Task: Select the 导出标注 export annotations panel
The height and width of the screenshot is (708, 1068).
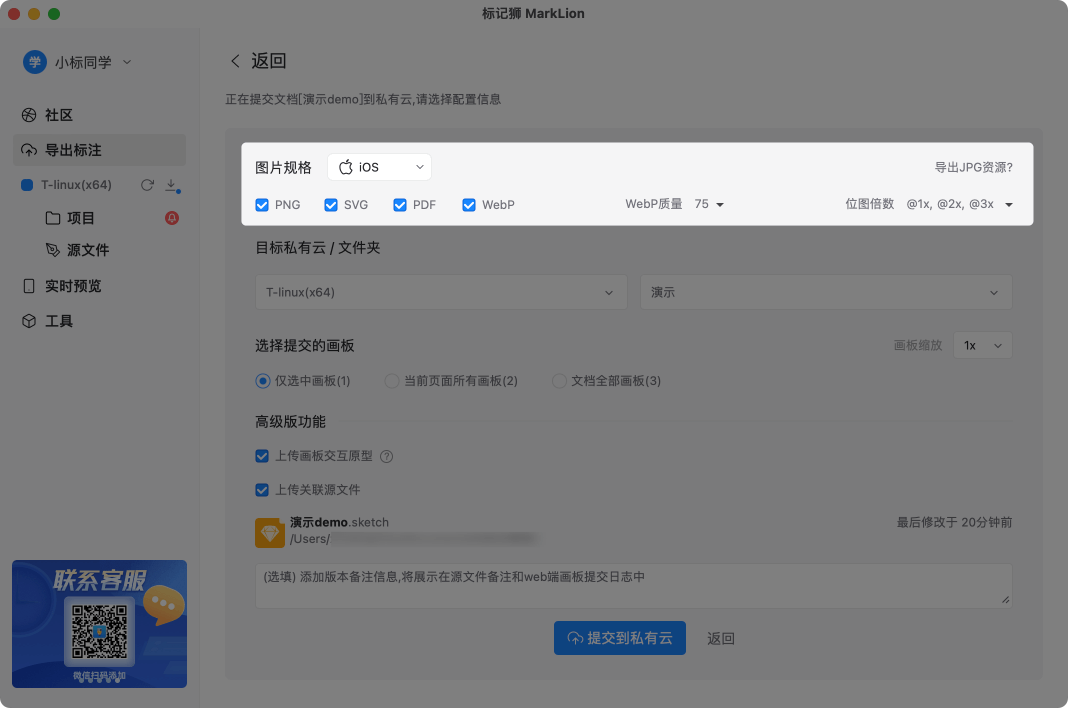Action: 74,150
